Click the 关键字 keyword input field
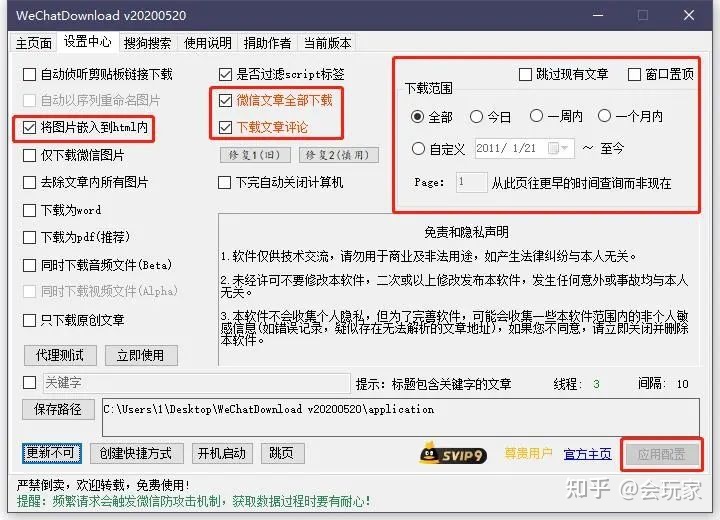This screenshot has height=520, width=720. pyautogui.click(x=197, y=383)
